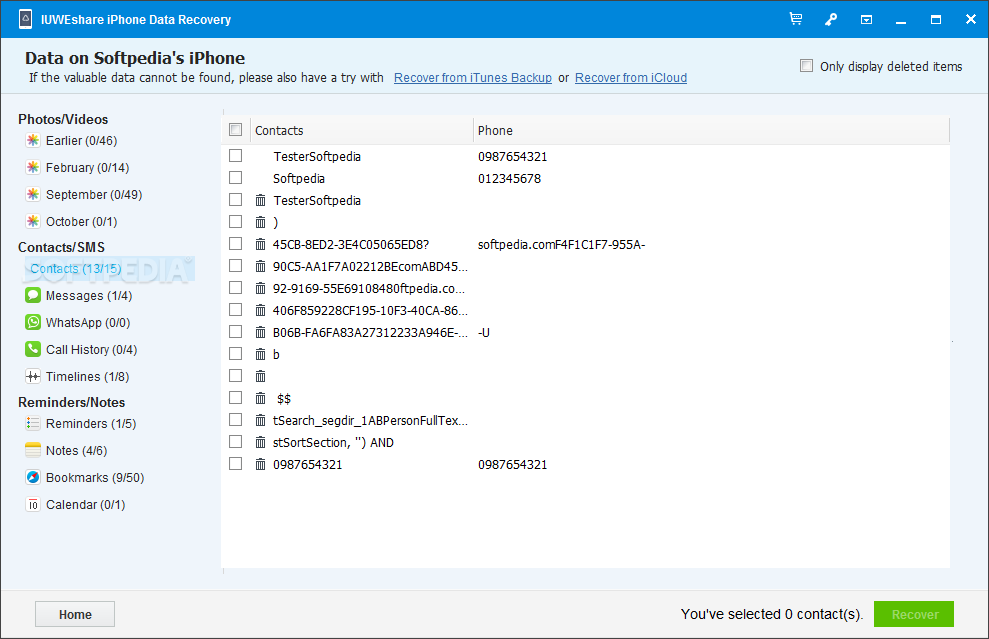Check the 406F859228CF195 contact
Viewport: 989px width, 639px height.
[x=235, y=310]
